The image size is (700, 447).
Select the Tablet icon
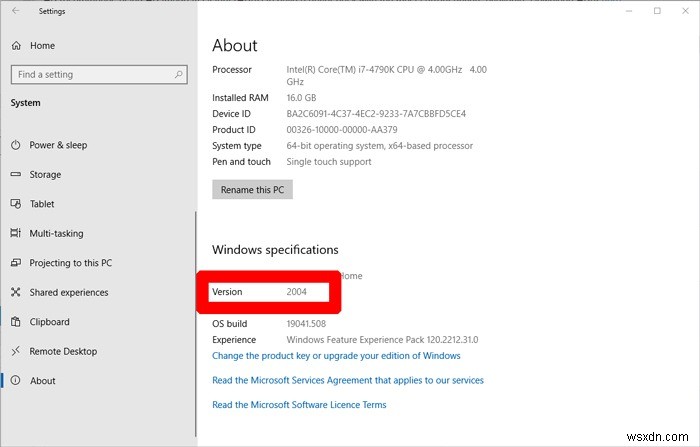pos(16,204)
